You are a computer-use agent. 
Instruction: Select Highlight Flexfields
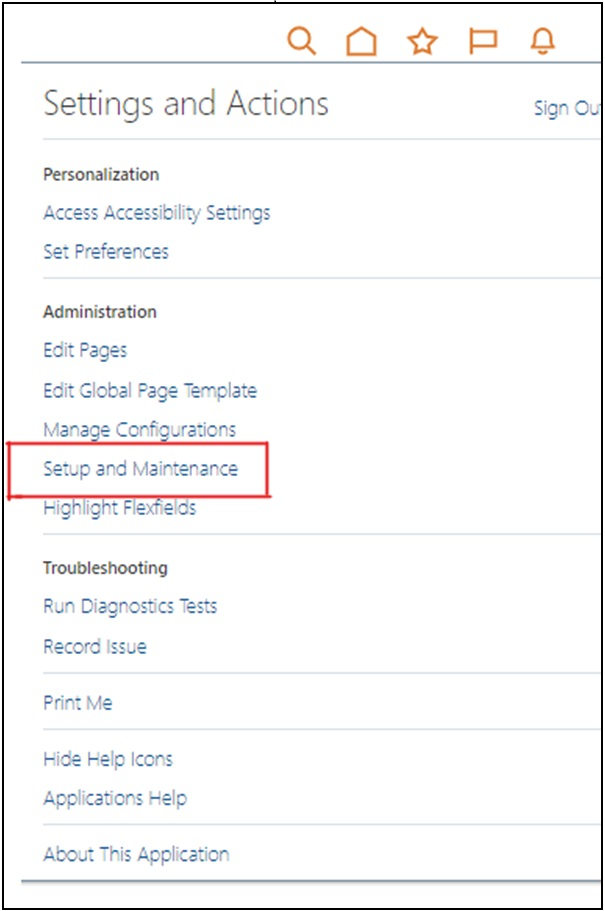(121, 508)
